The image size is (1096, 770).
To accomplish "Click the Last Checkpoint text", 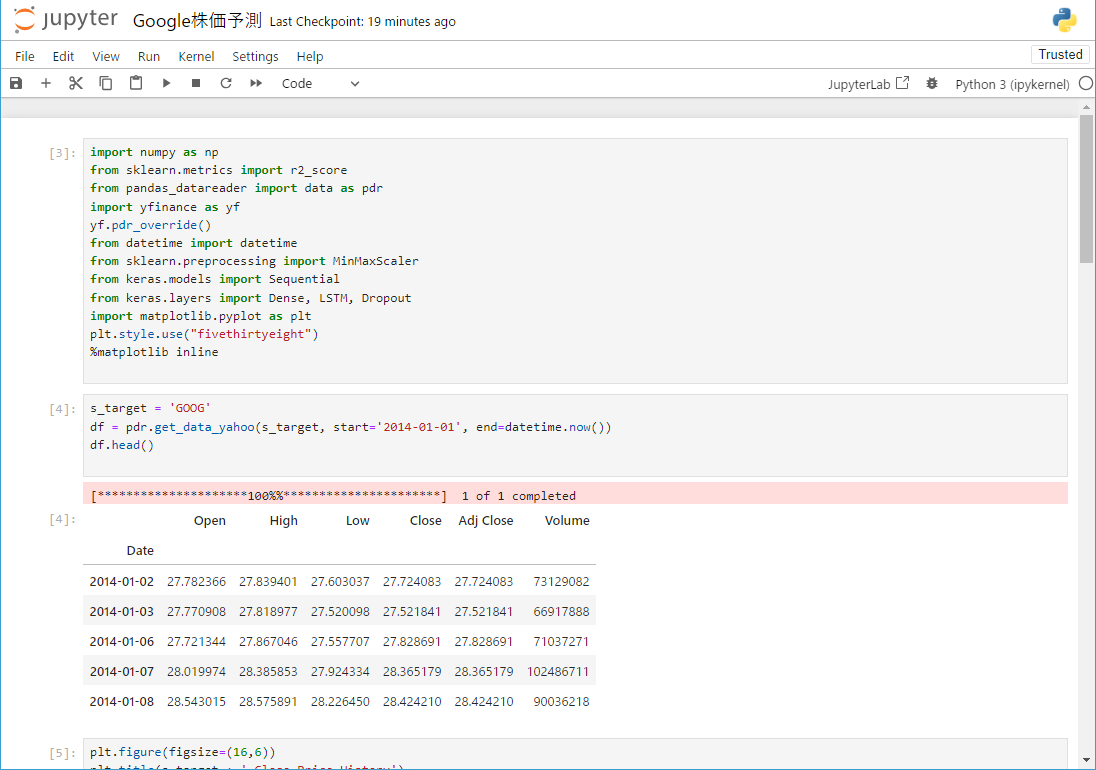I will click(x=362, y=22).
